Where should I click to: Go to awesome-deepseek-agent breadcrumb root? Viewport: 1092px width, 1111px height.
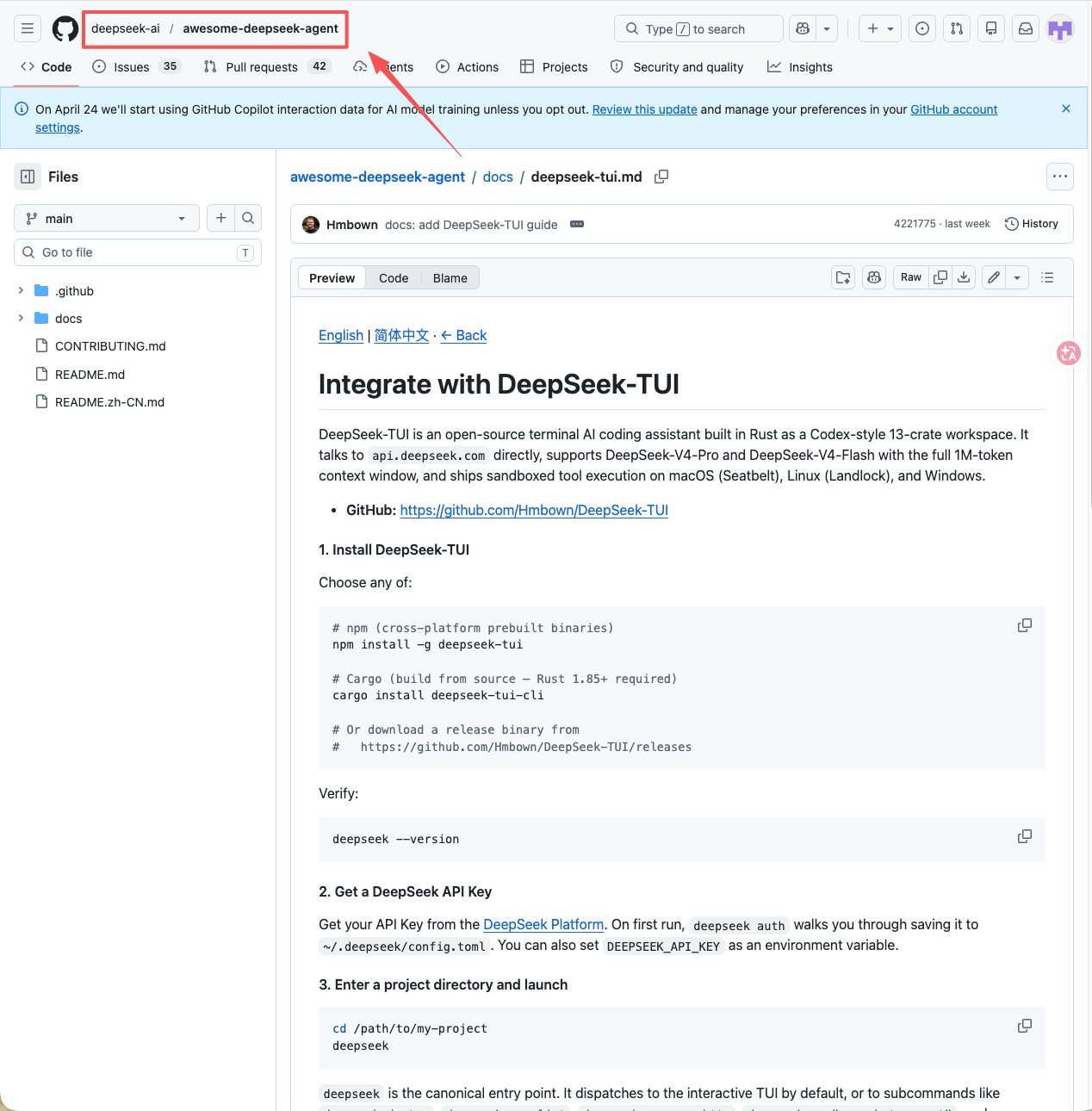click(377, 177)
